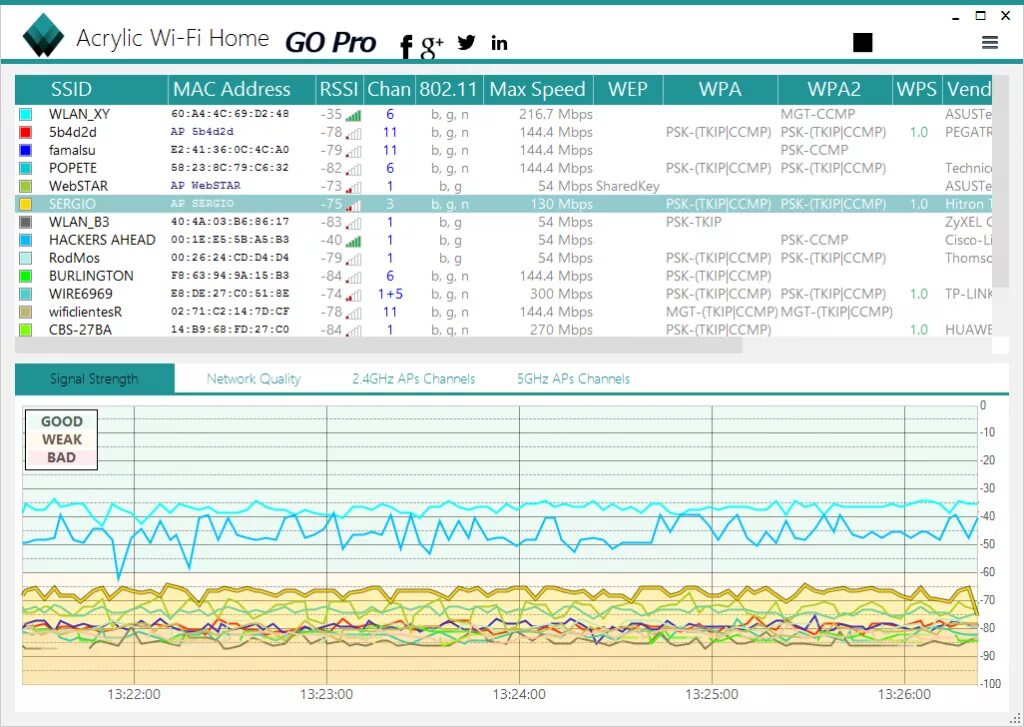Toggle the green box beside BURLINGTON
This screenshot has height=727, width=1024.
25,276
